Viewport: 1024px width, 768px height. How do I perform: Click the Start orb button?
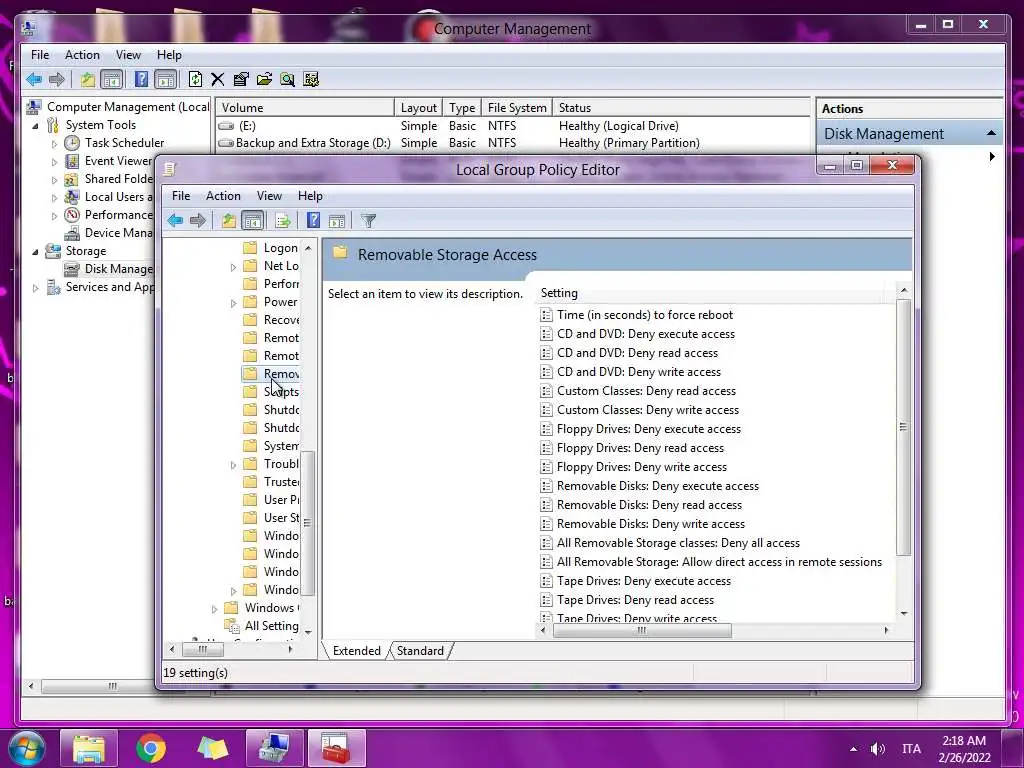pyautogui.click(x=26, y=748)
